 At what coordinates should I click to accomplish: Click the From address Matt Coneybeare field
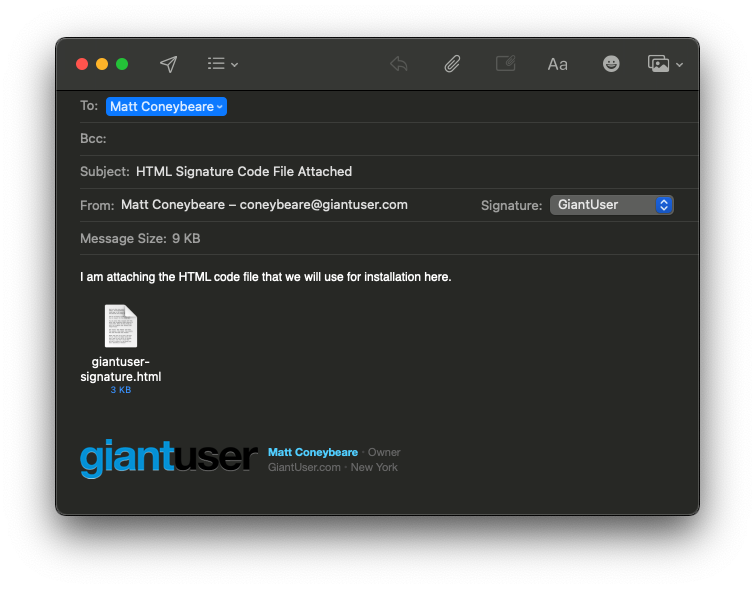tap(264, 205)
